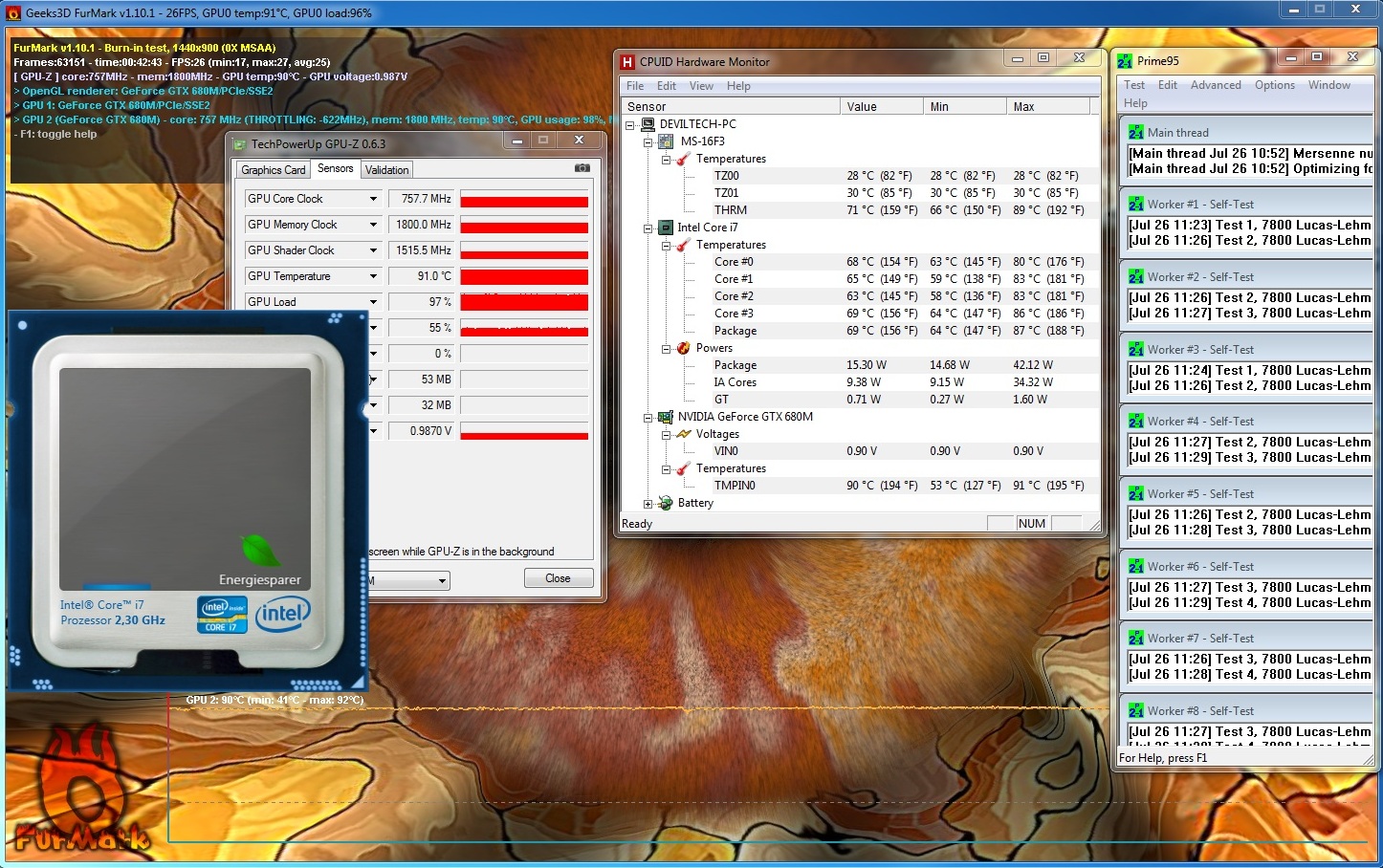Click the Worker #5 Self-Test window icon
Image resolution: width=1383 pixels, height=868 pixels.
1136,493
